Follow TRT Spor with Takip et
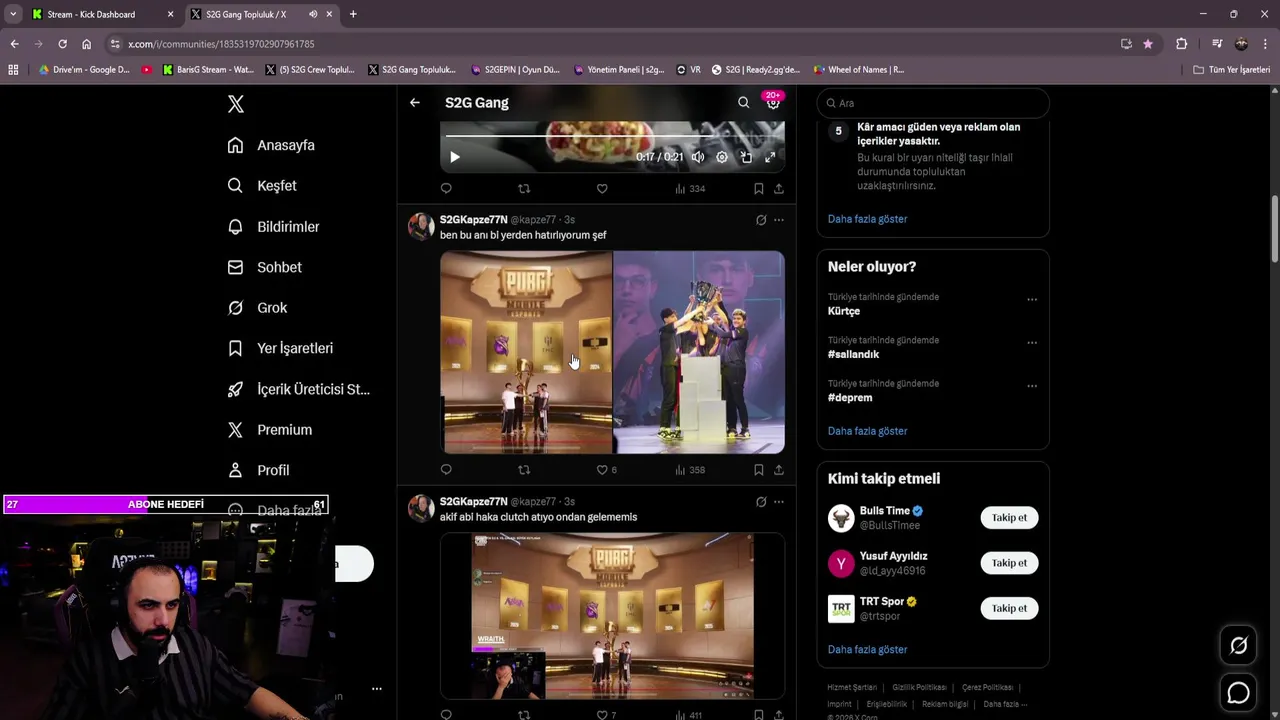The height and width of the screenshot is (720, 1280). pyautogui.click(x=1009, y=608)
